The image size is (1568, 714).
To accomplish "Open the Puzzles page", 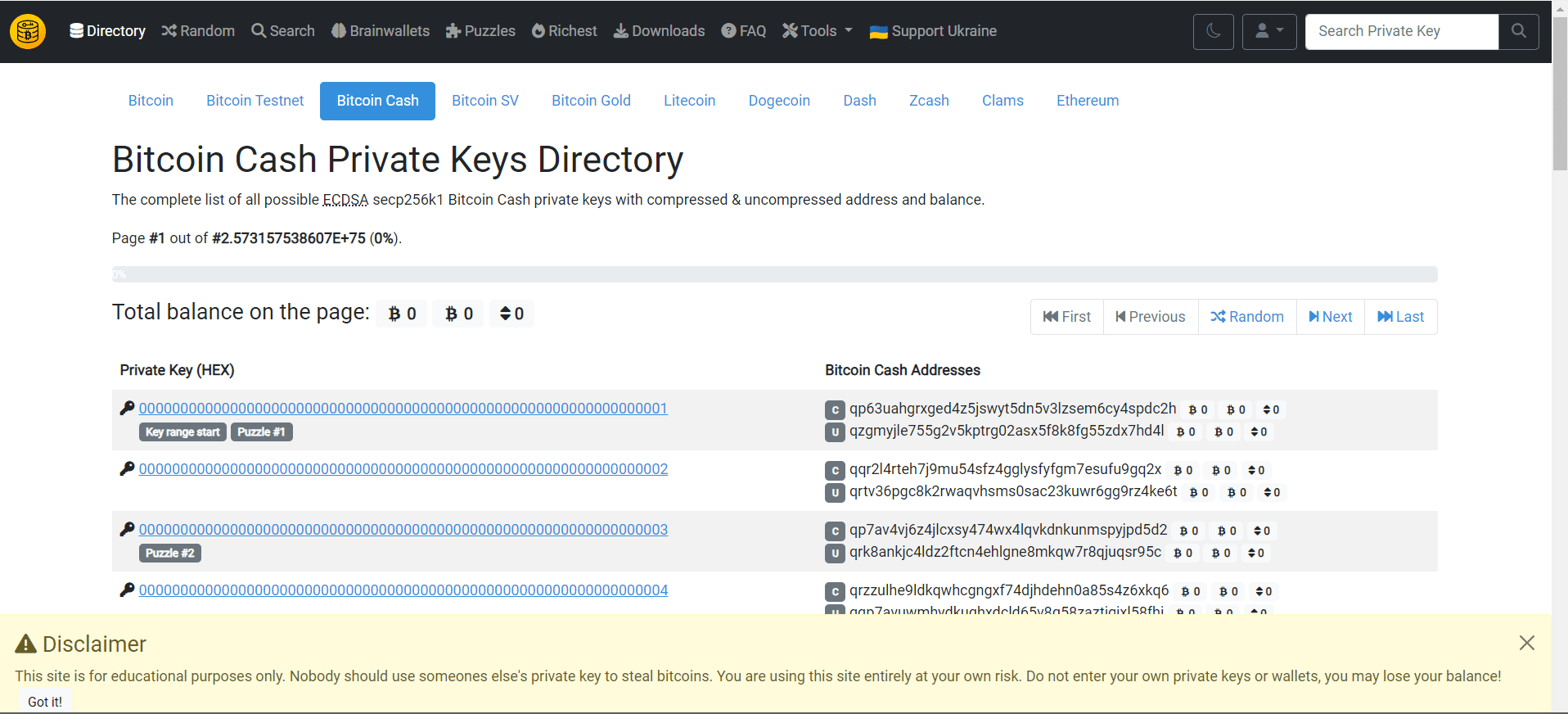I will tap(480, 31).
